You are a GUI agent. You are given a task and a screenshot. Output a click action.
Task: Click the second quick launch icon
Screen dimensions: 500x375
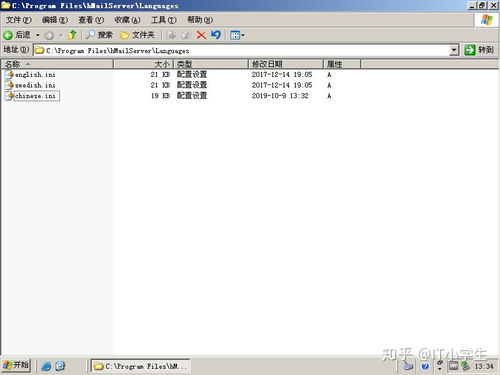(x=60, y=366)
